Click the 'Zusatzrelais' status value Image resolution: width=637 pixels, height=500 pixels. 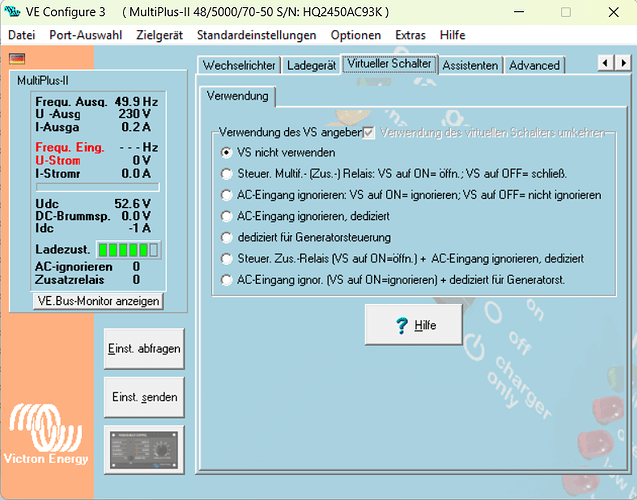click(136, 280)
